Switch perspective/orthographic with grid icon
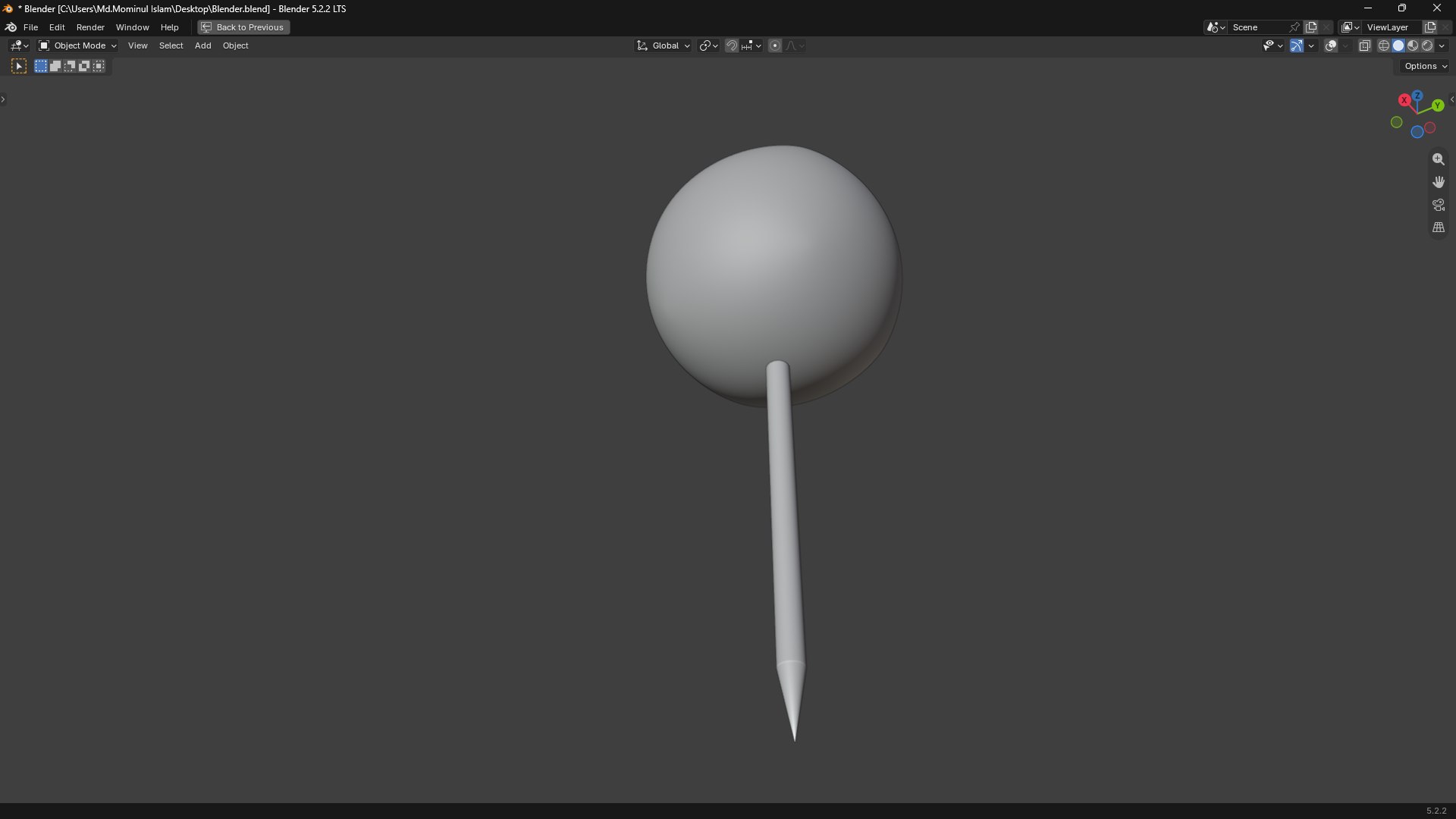The height and width of the screenshot is (819, 1456). [x=1439, y=227]
